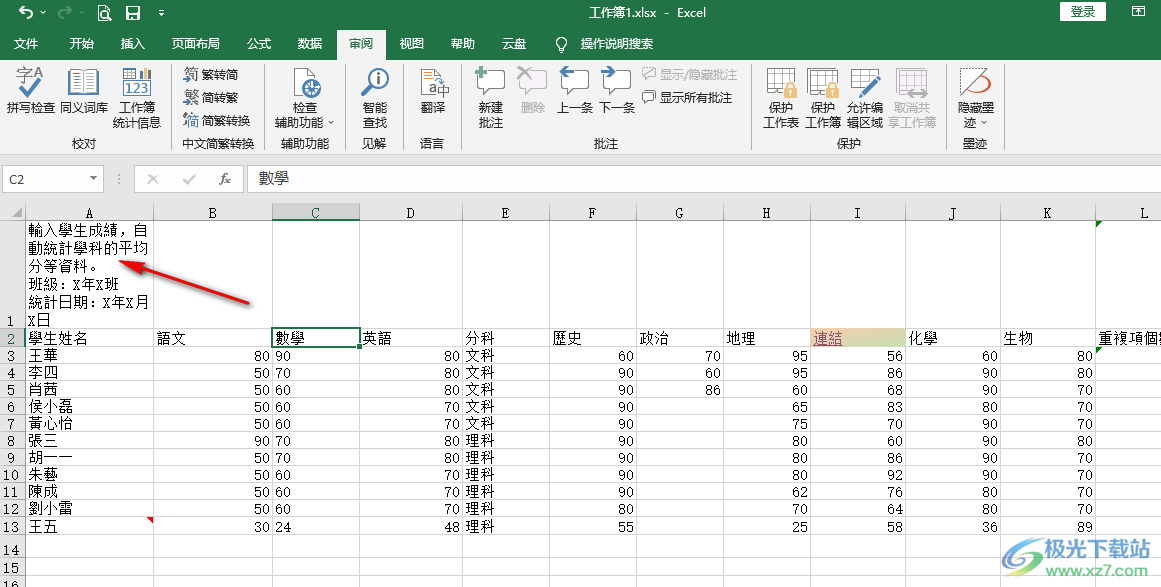The height and width of the screenshot is (587, 1161).
Task: Click the 登录 sign-in button
Action: pyautogui.click(x=1083, y=11)
